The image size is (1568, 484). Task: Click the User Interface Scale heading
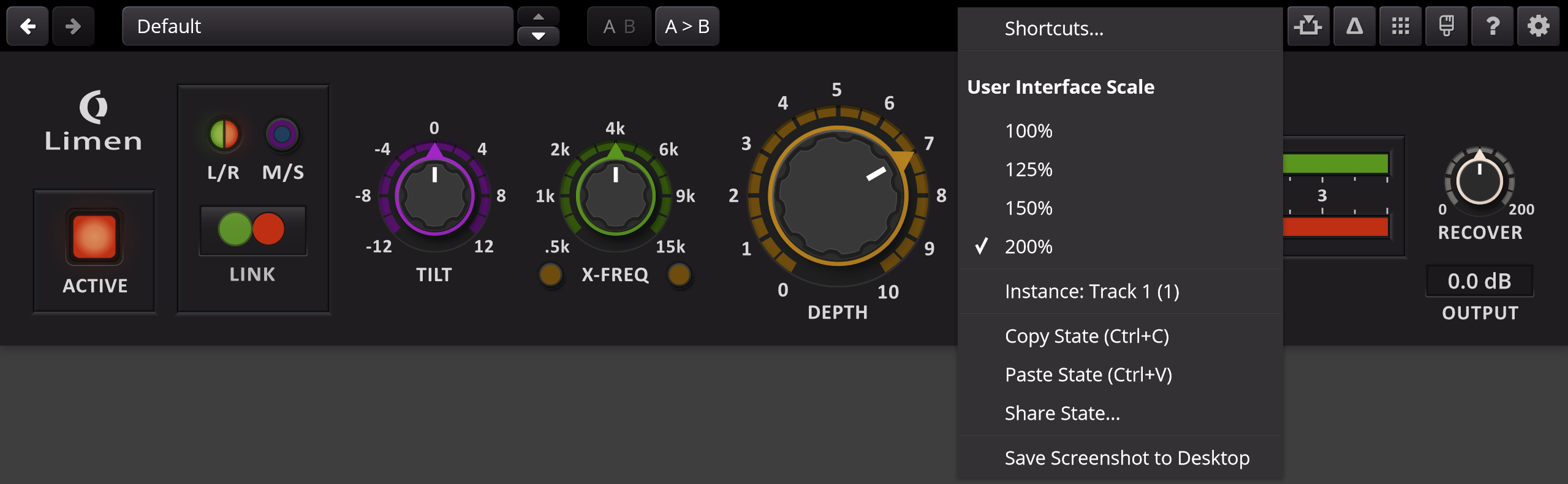click(x=1061, y=87)
